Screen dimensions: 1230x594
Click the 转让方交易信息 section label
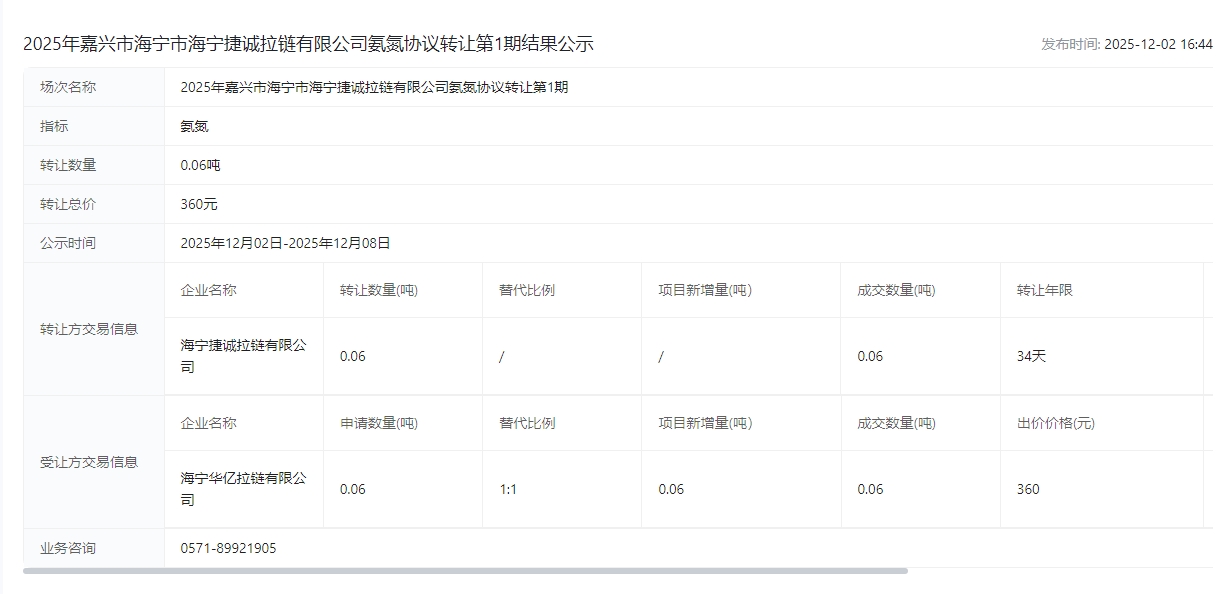point(89,329)
